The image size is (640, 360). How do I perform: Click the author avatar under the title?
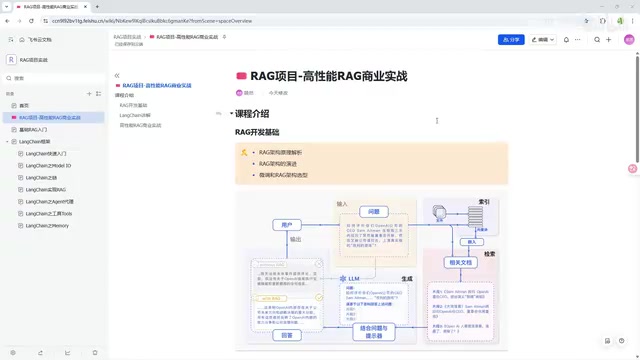239,93
